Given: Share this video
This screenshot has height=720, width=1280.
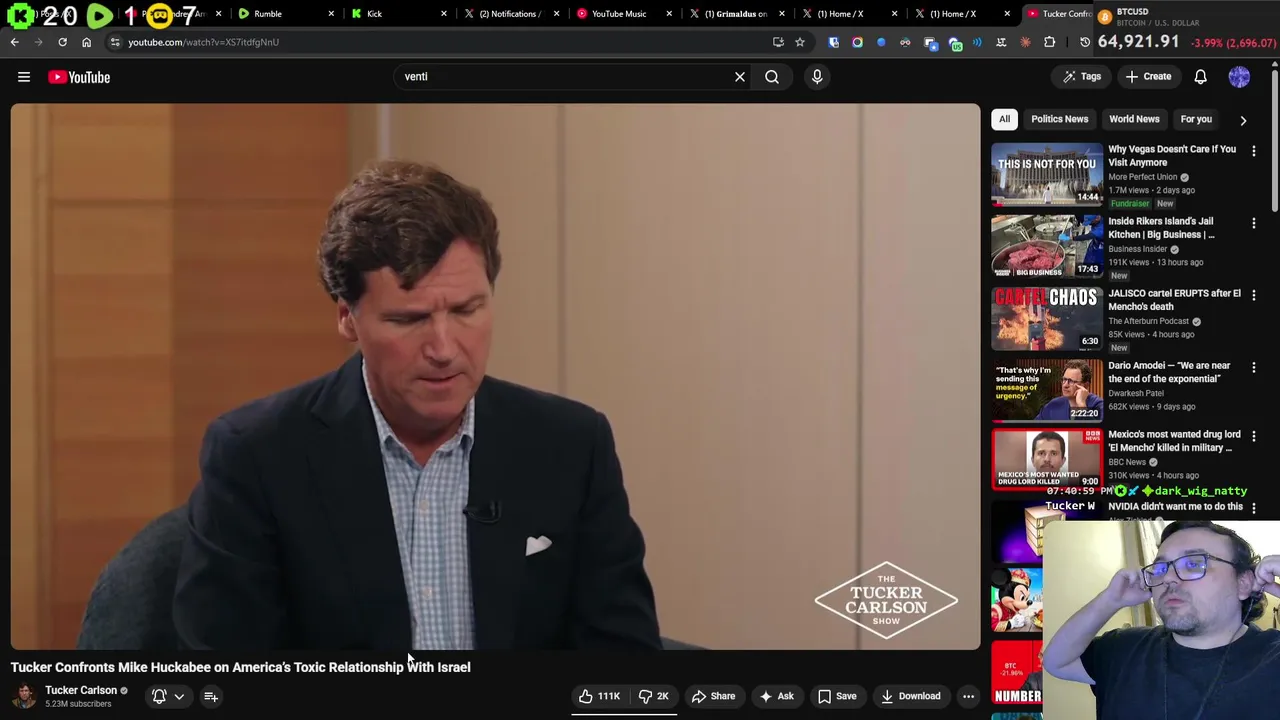Looking at the screenshot, I should tap(713, 696).
